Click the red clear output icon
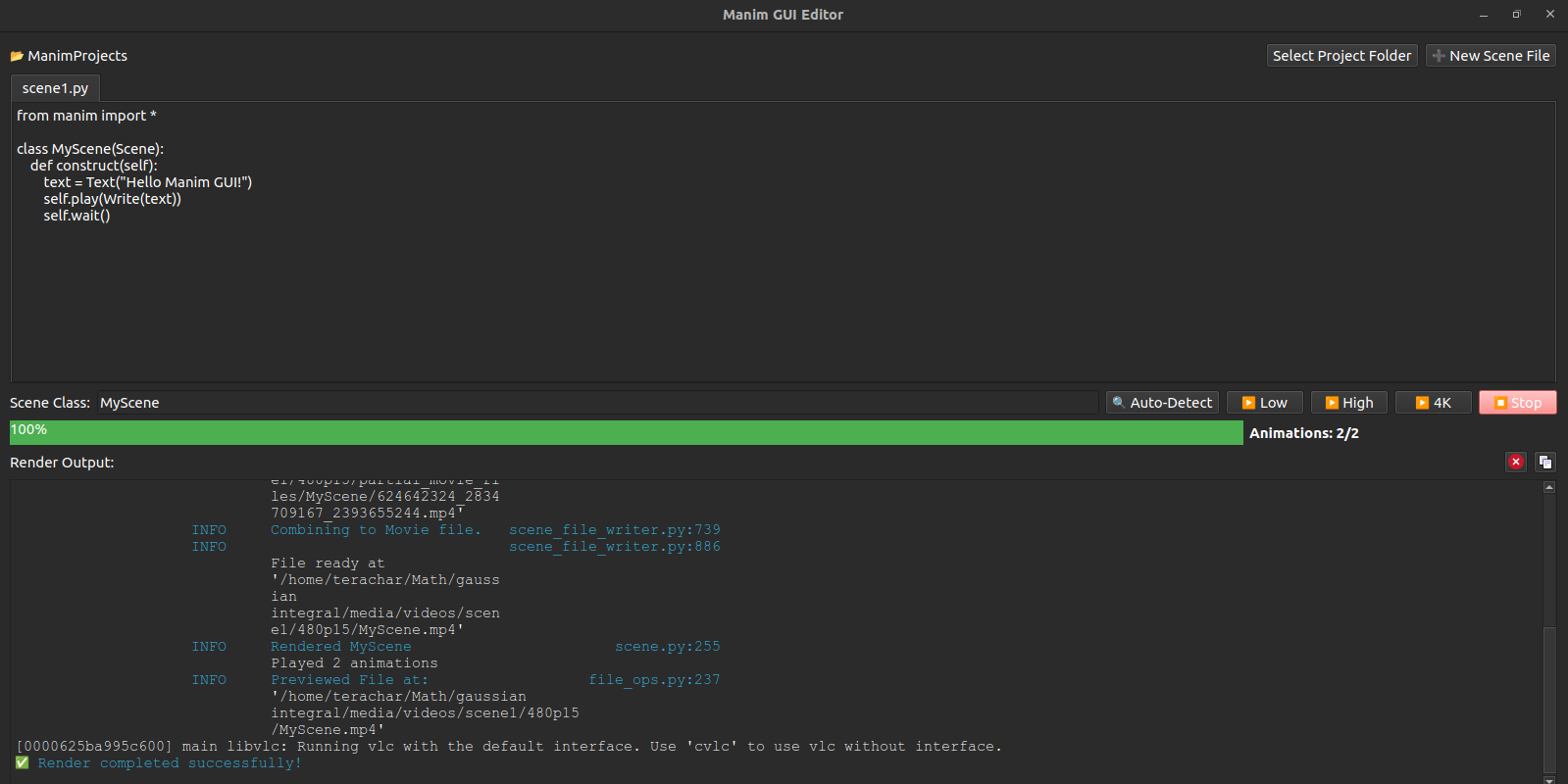Screen dimensions: 1568x784 click(1516, 462)
